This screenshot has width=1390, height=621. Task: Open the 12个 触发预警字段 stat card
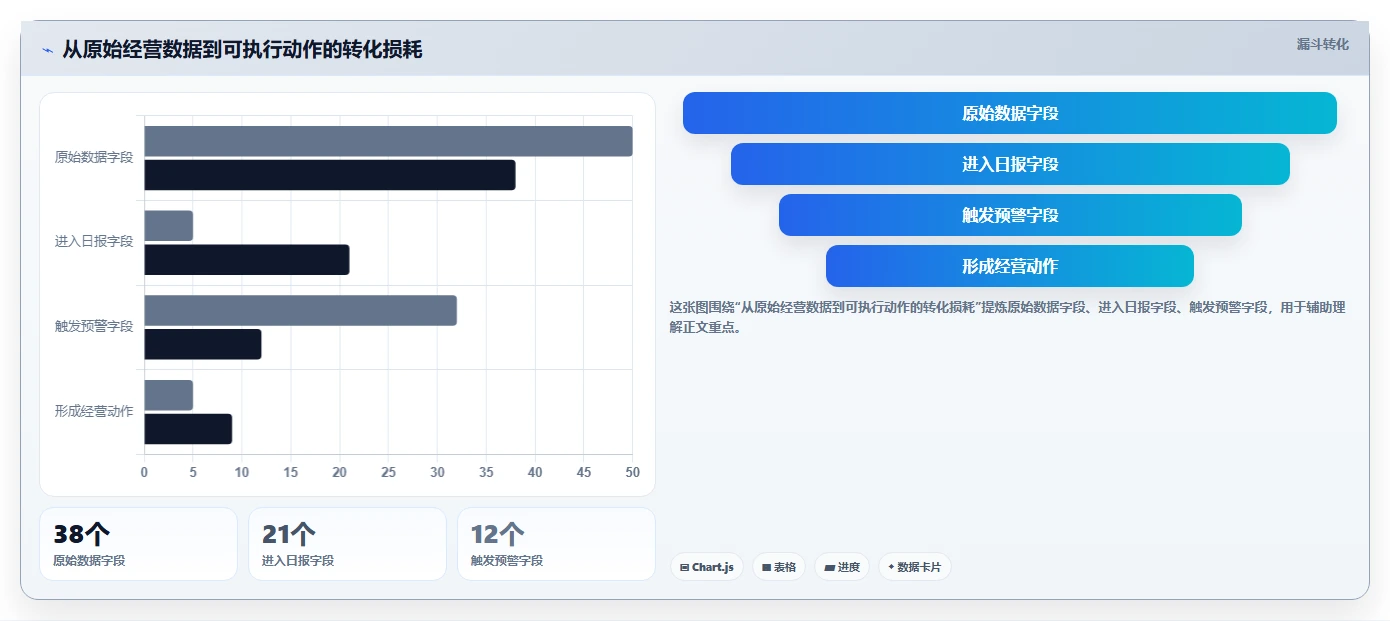(x=556, y=544)
